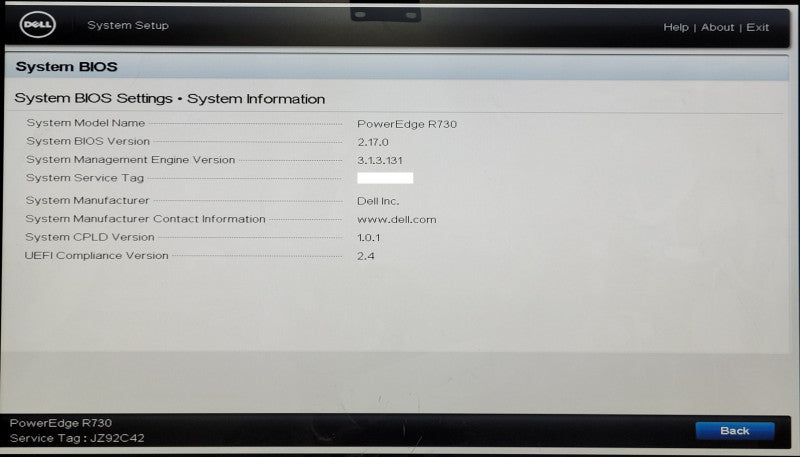The image size is (800, 457).
Task: Click PowerEdge R730 in the footer
Action: coord(60,423)
